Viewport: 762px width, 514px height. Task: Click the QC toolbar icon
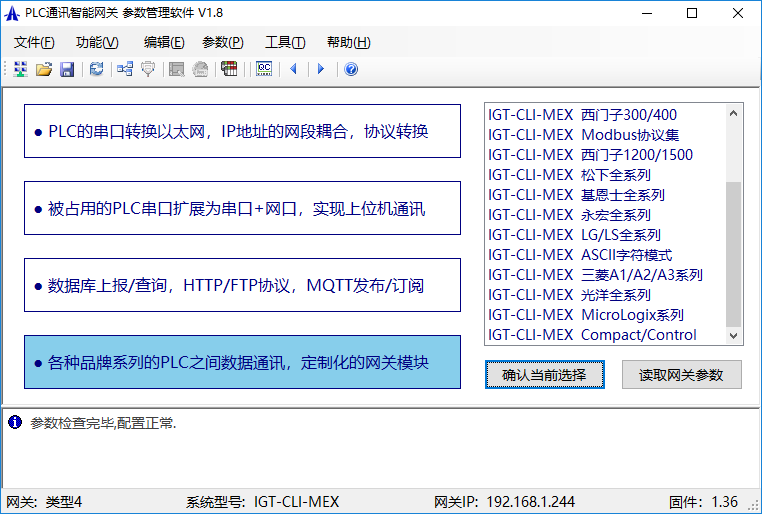coord(264,69)
